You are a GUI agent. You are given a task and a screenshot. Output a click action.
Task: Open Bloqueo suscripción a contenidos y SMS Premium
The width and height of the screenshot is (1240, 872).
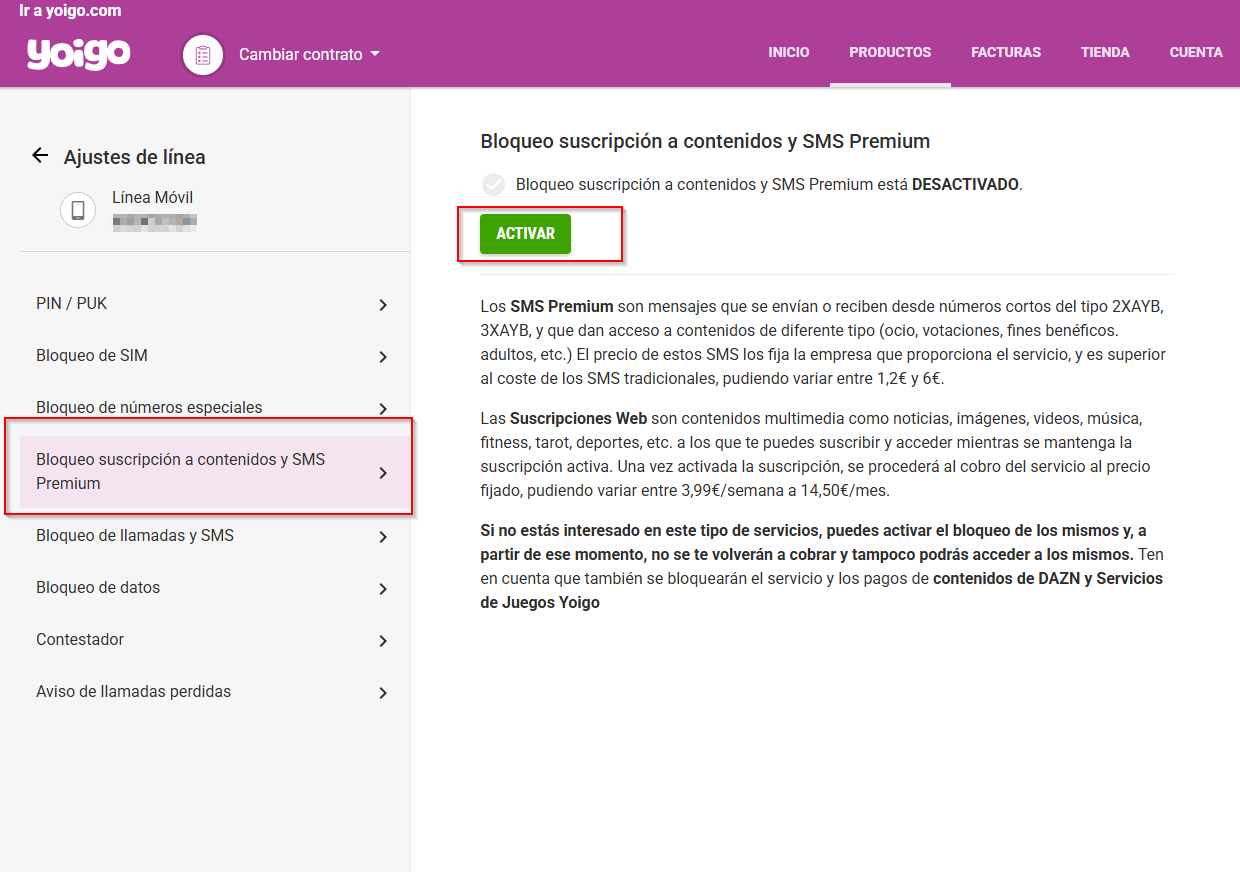tap(200, 470)
